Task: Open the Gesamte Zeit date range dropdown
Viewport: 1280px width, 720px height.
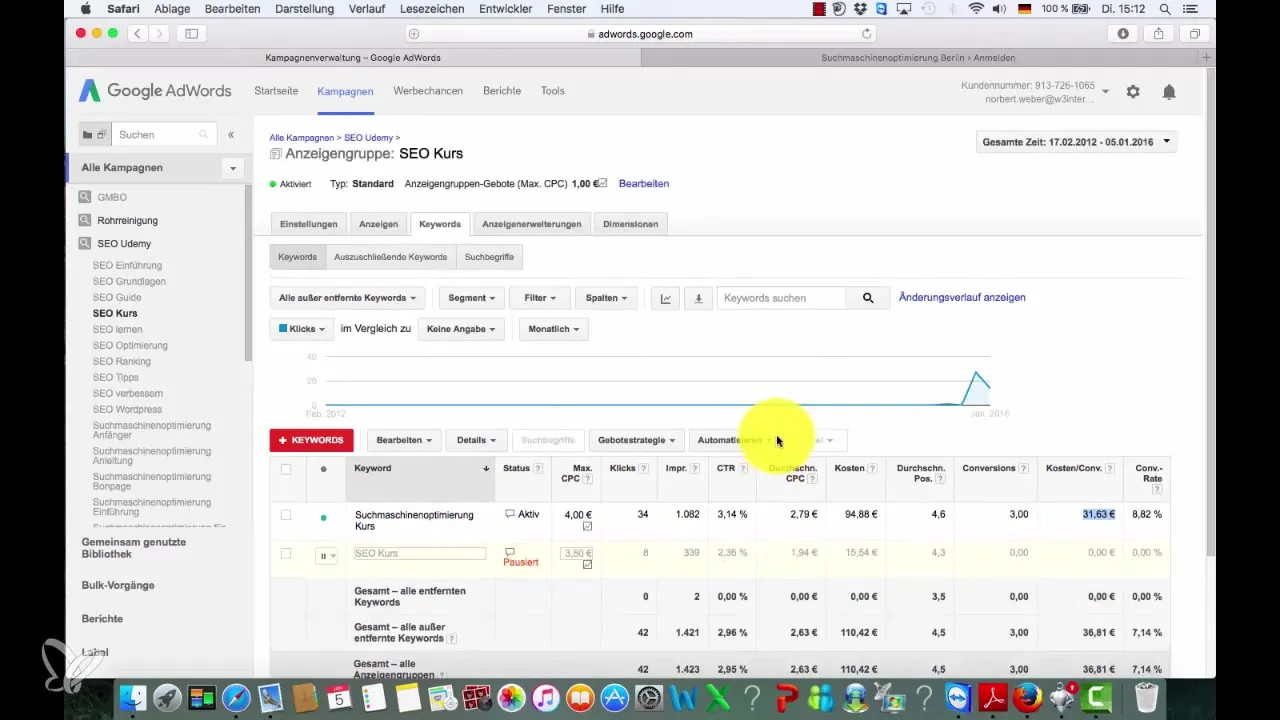Action: [1076, 142]
